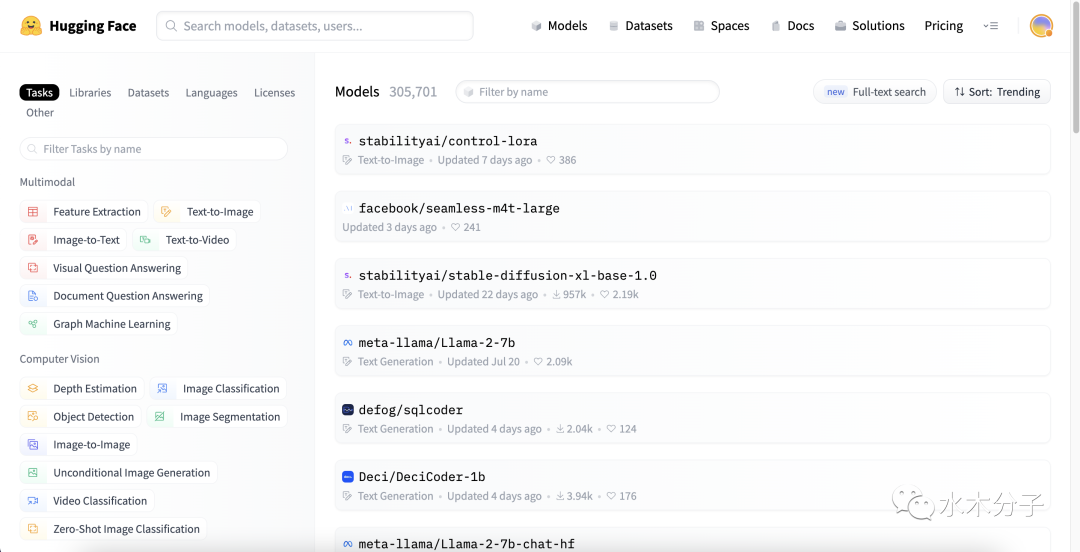Click the 957k downloads on stable-diffusion-xl
This screenshot has height=552, width=1080.
[569, 294]
